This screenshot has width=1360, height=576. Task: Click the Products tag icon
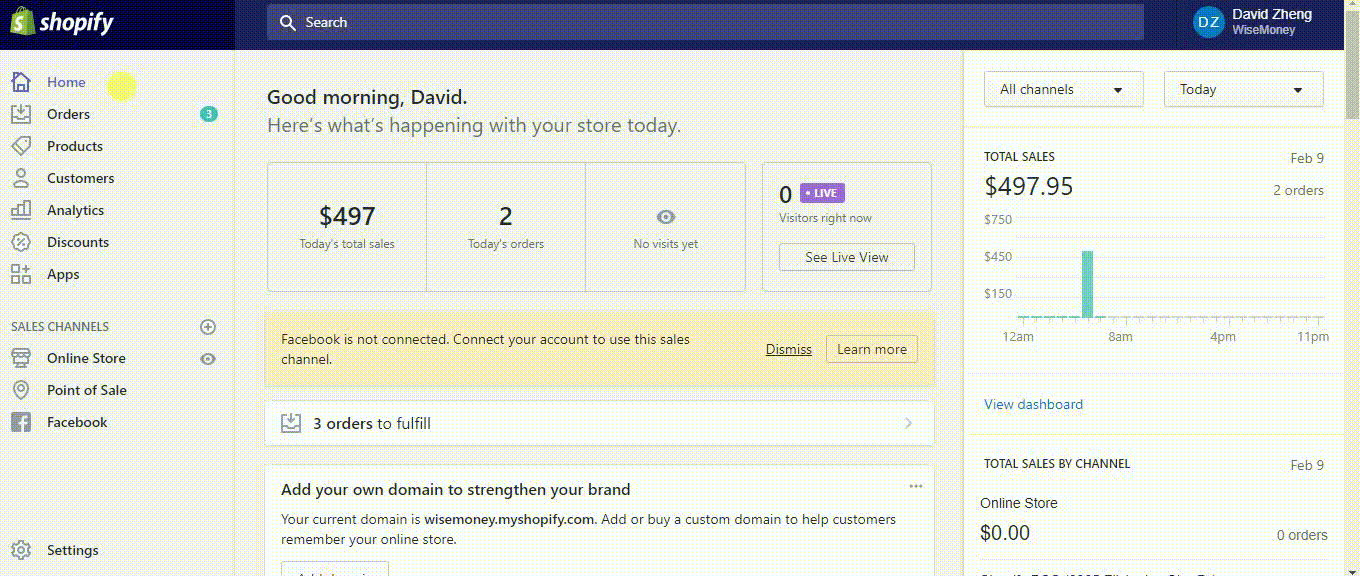[20, 146]
